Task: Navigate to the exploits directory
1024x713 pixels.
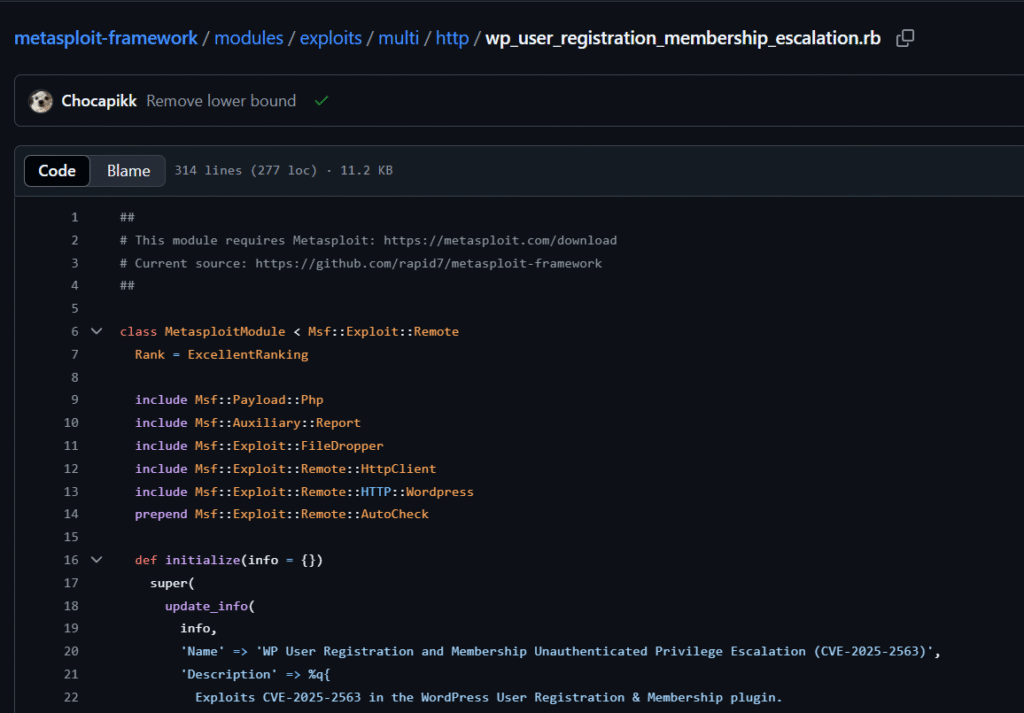Action: 330,39
